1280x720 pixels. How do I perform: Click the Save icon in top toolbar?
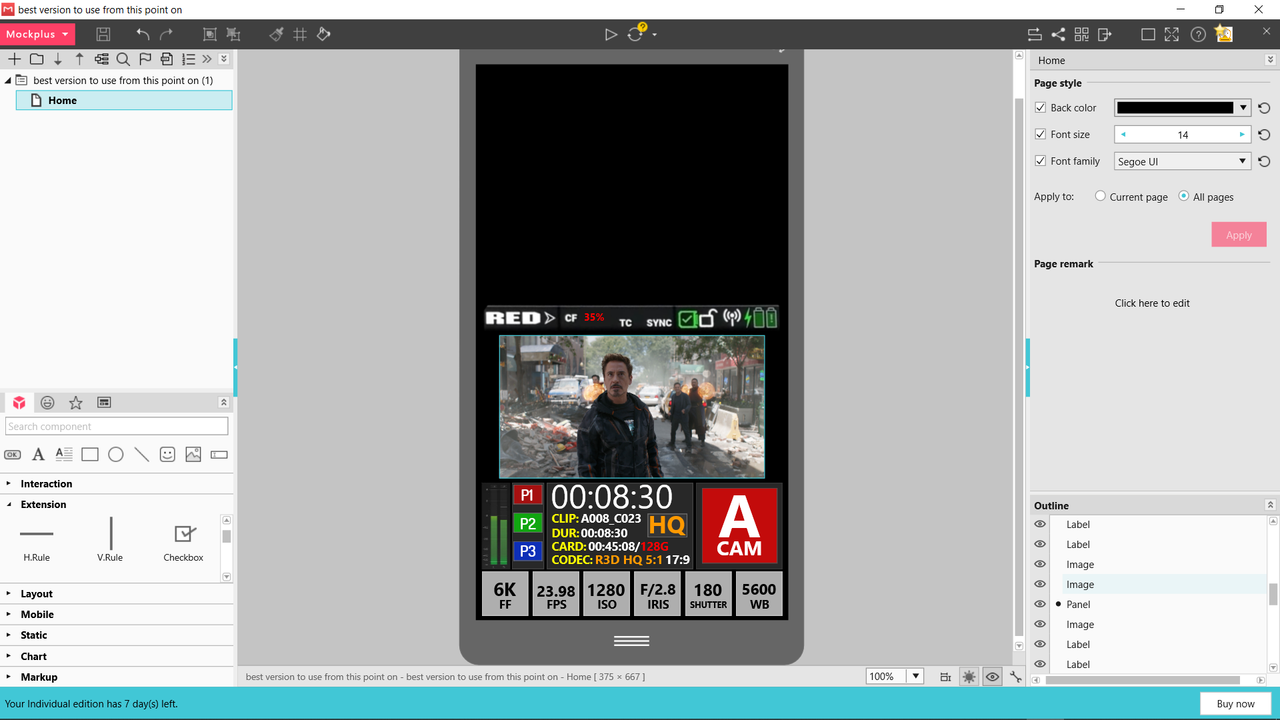point(103,34)
